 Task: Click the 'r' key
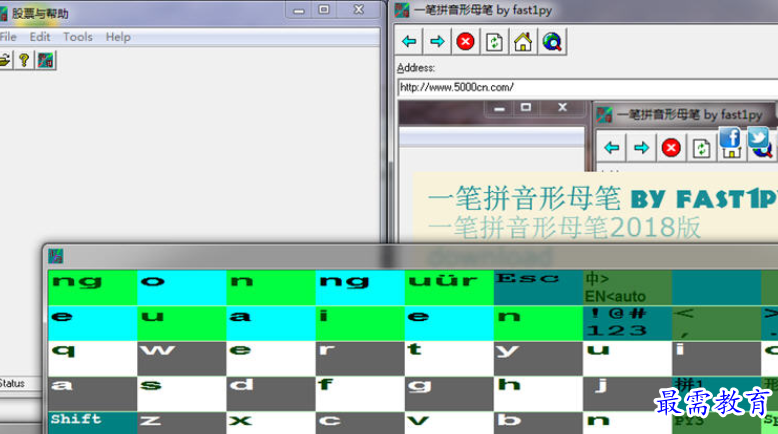pyautogui.click(x=360, y=358)
